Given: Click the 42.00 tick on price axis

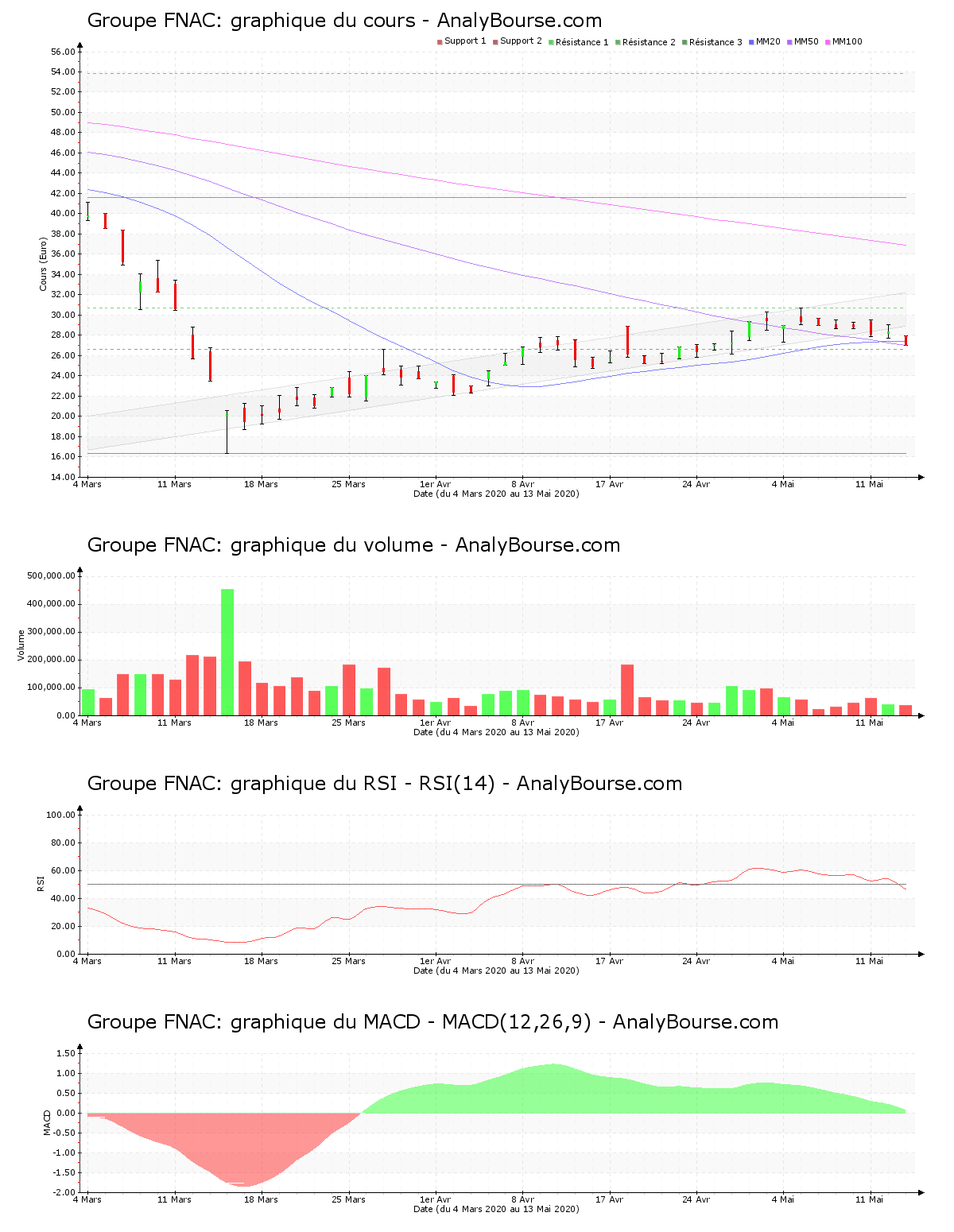Looking at the screenshot, I should [64, 193].
